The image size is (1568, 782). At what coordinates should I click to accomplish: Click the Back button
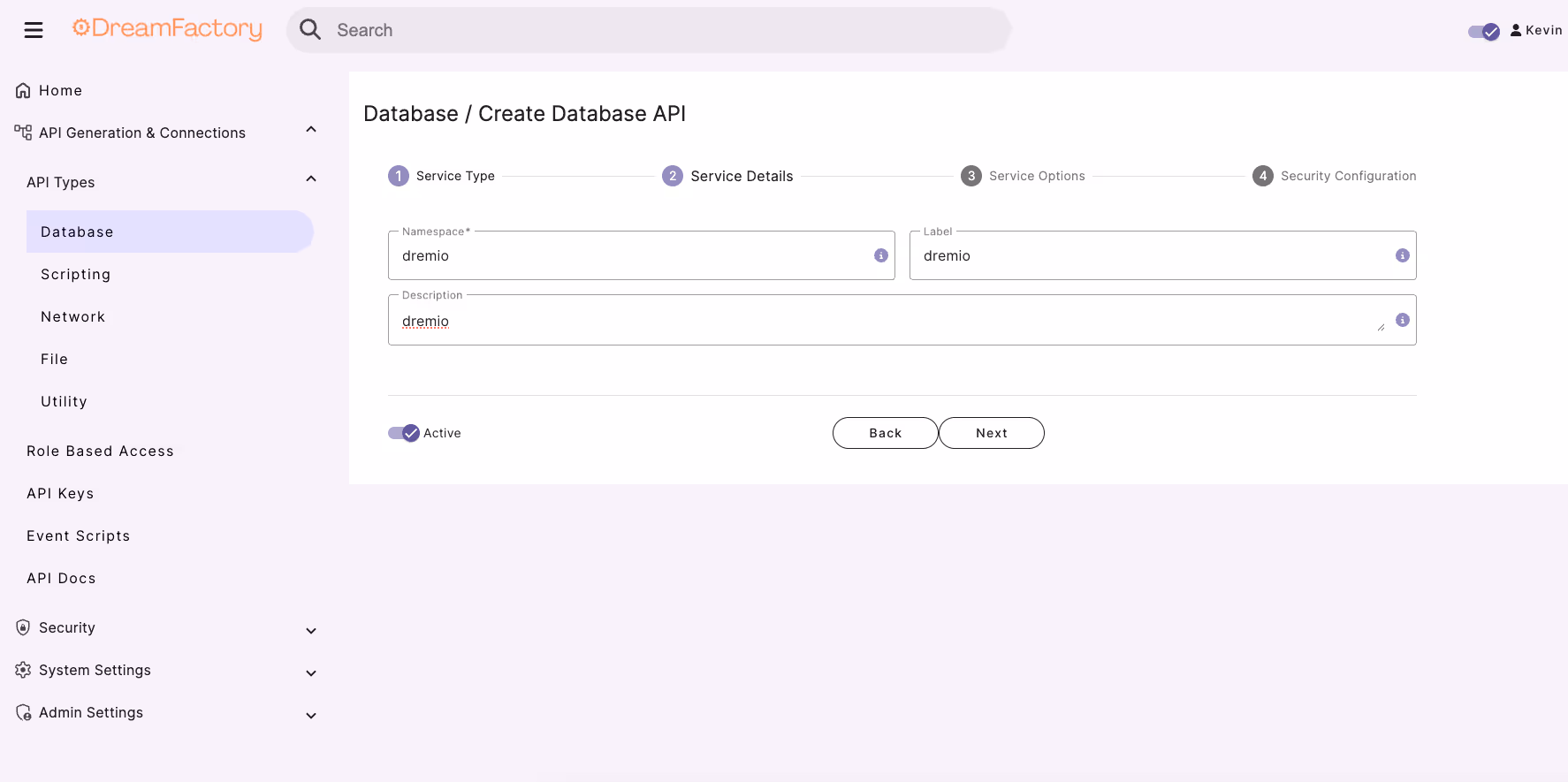(x=886, y=433)
